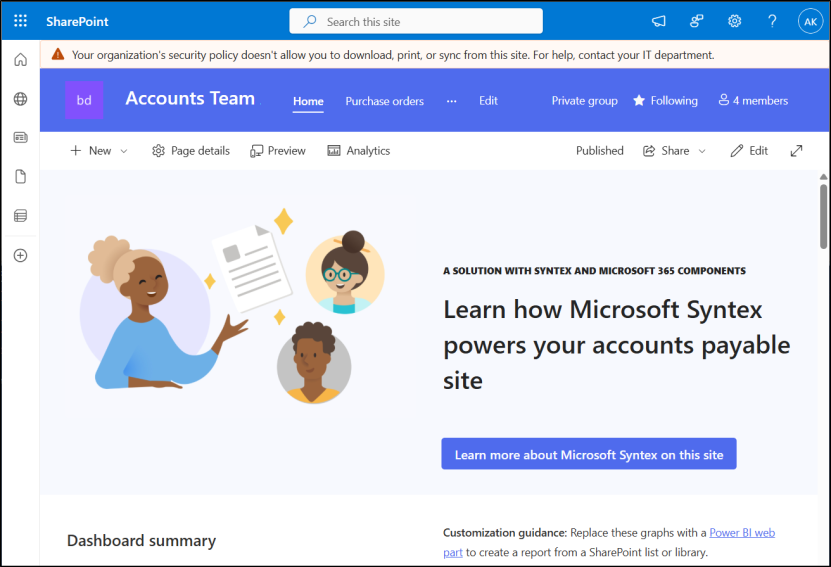Click the Share button
Image resolution: width=831 pixels, height=567 pixels.
[666, 151]
